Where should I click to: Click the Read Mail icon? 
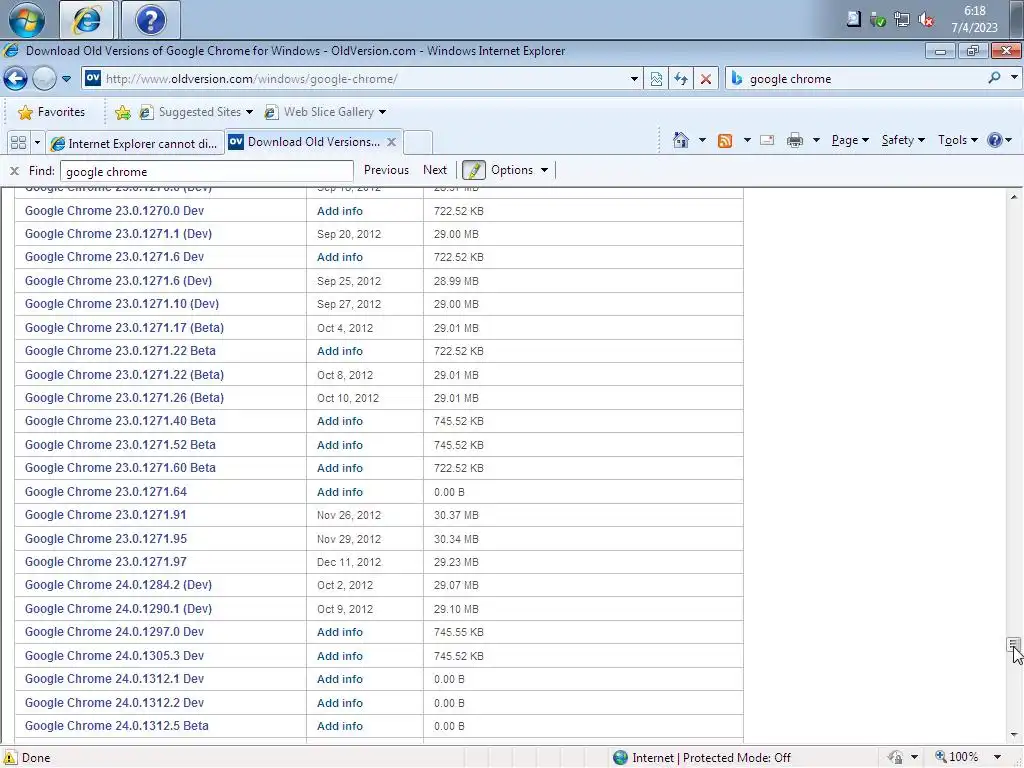767,140
